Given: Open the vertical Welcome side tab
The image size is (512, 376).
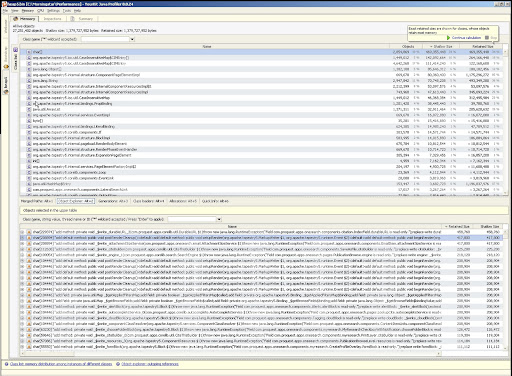Looking at the screenshot, I should click(x=5, y=26).
